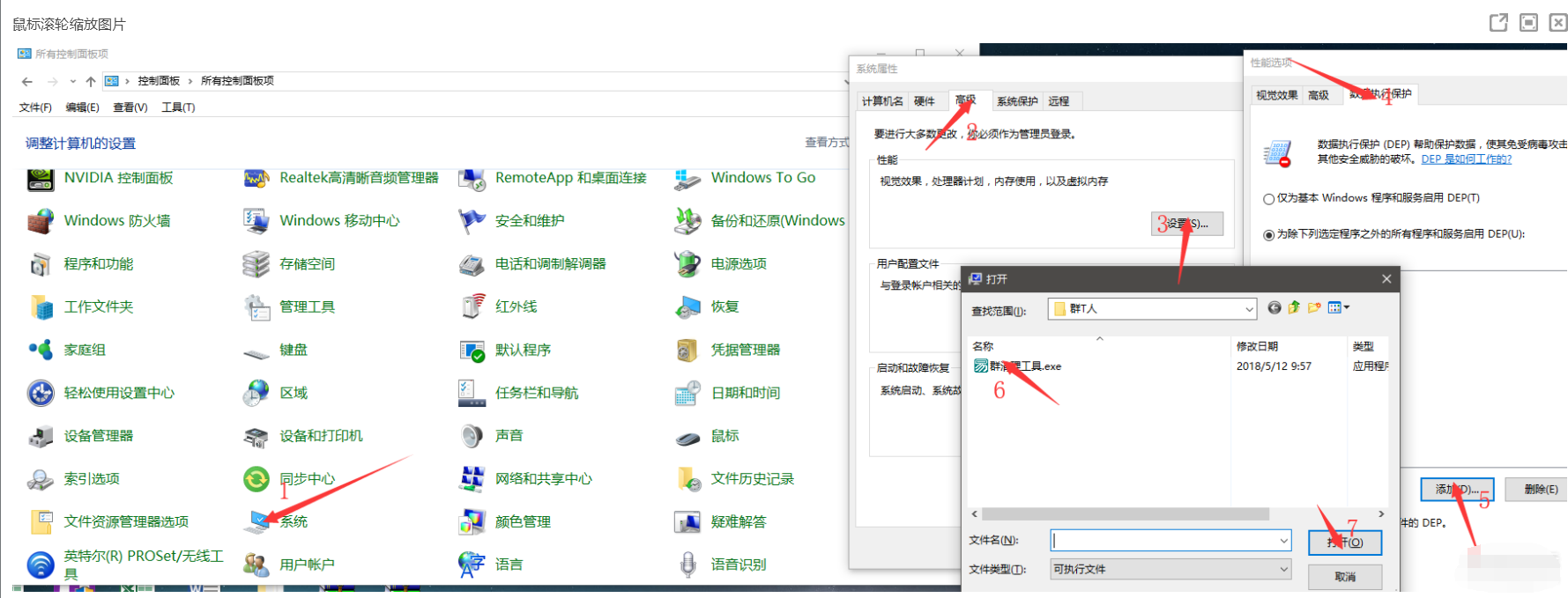This screenshot has width=1568, height=598.
Task: Click 添加(D)... button
Action: [x=1457, y=490]
